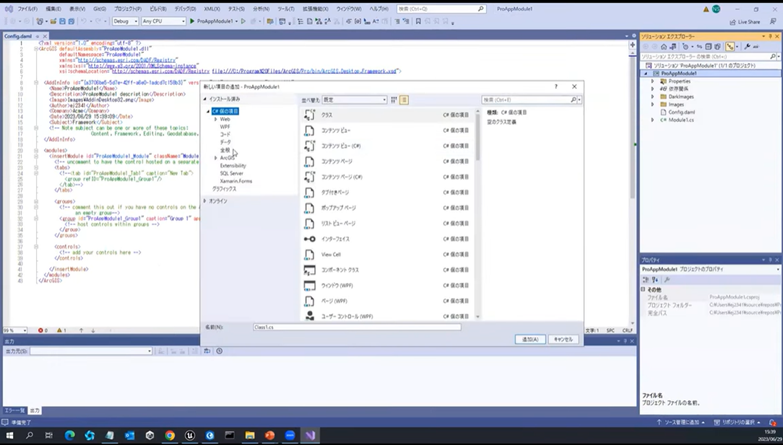Screen dimensions: 783x445
Task: Select Config.daml in Solution Explorer
Action: [681, 112]
